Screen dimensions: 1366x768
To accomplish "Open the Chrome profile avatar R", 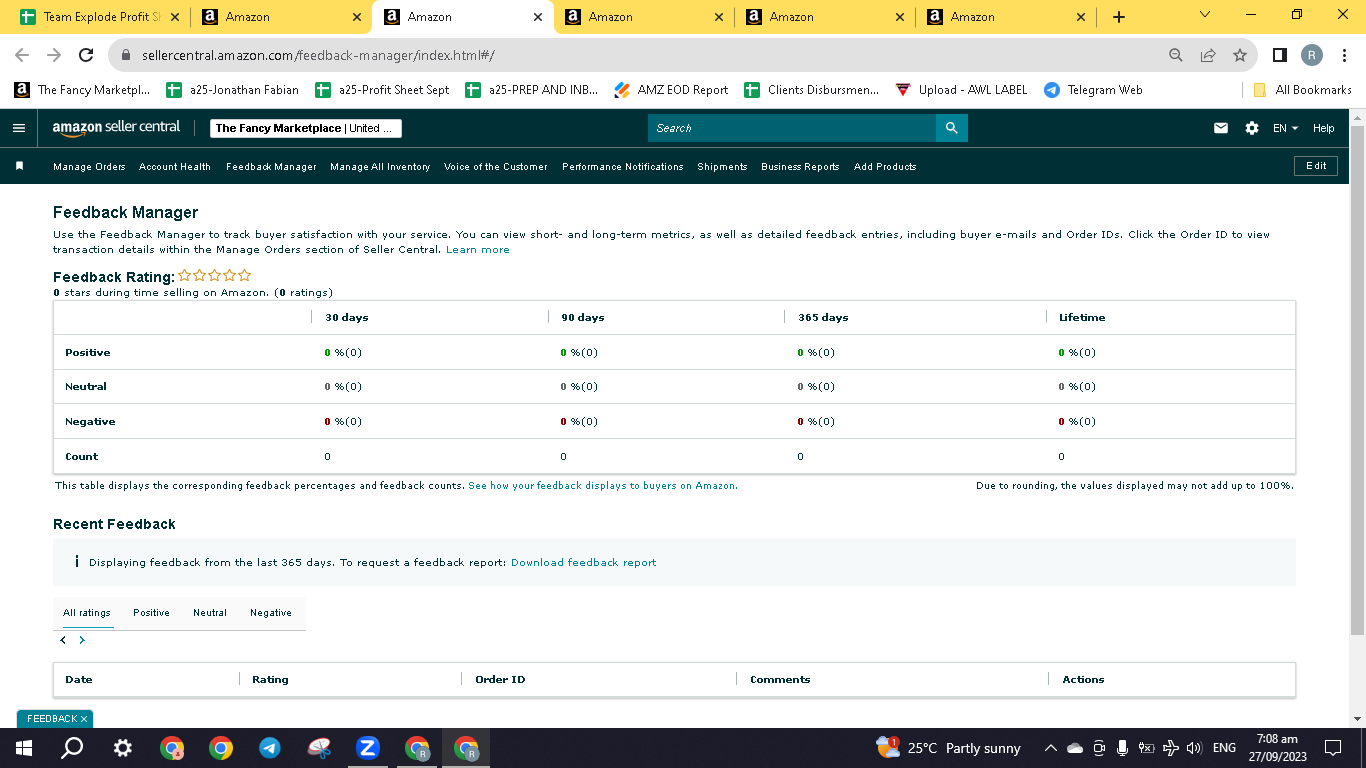I will tap(1312, 55).
